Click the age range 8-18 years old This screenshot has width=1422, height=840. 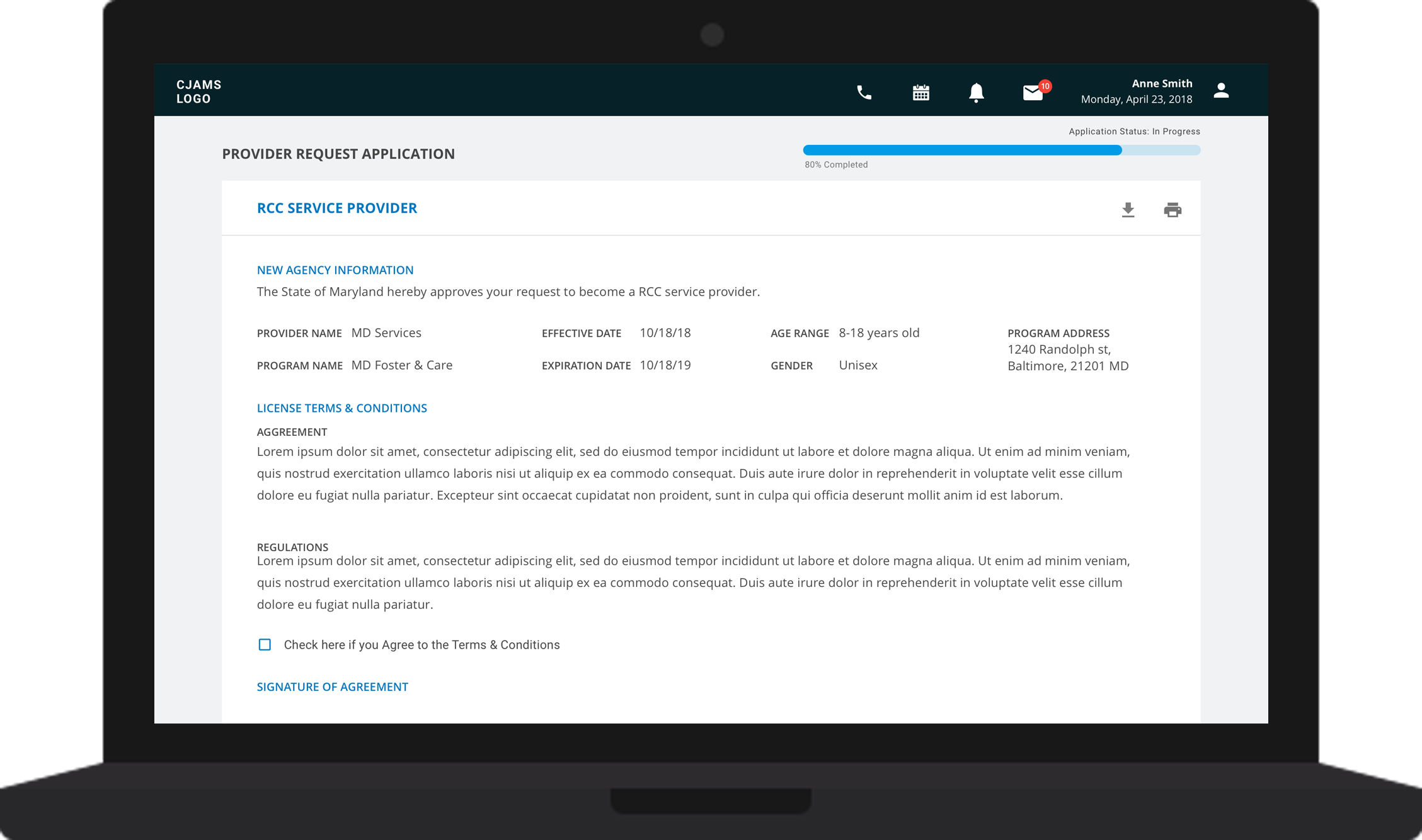pos(879,332)
